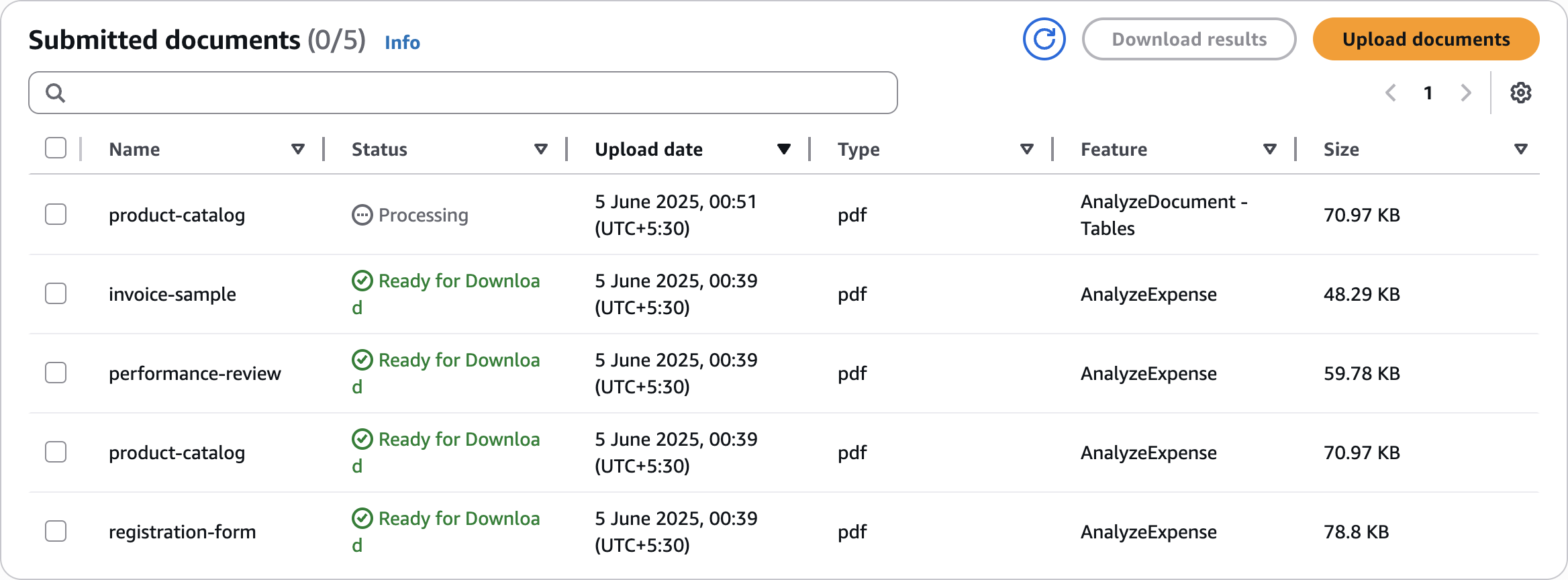1568x580 pixels.
Task: Go to next page arrow
Action: pyautogui.click(x=1466, y=93)
